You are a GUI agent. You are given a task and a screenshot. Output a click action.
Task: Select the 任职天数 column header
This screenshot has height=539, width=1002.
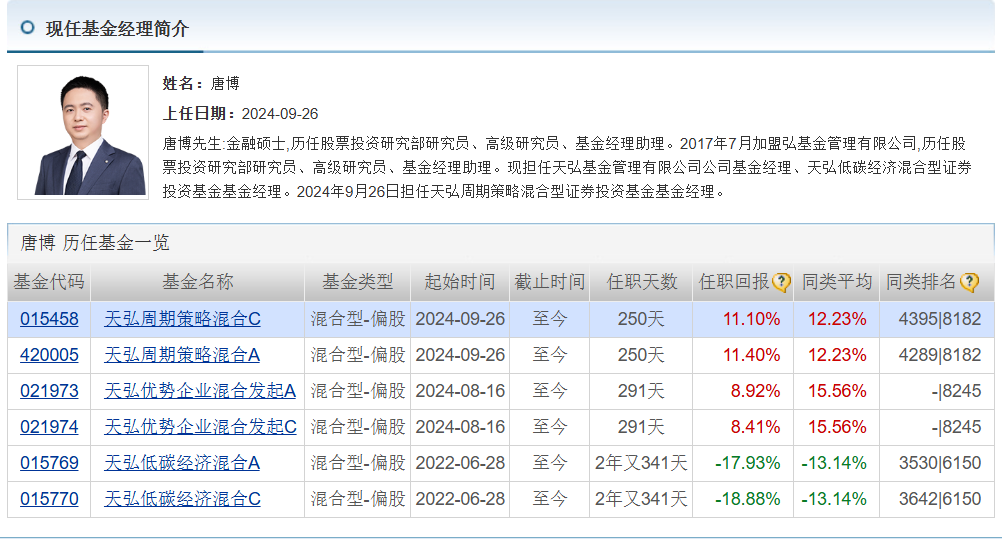pyautogui.click(x=642, y=282)
